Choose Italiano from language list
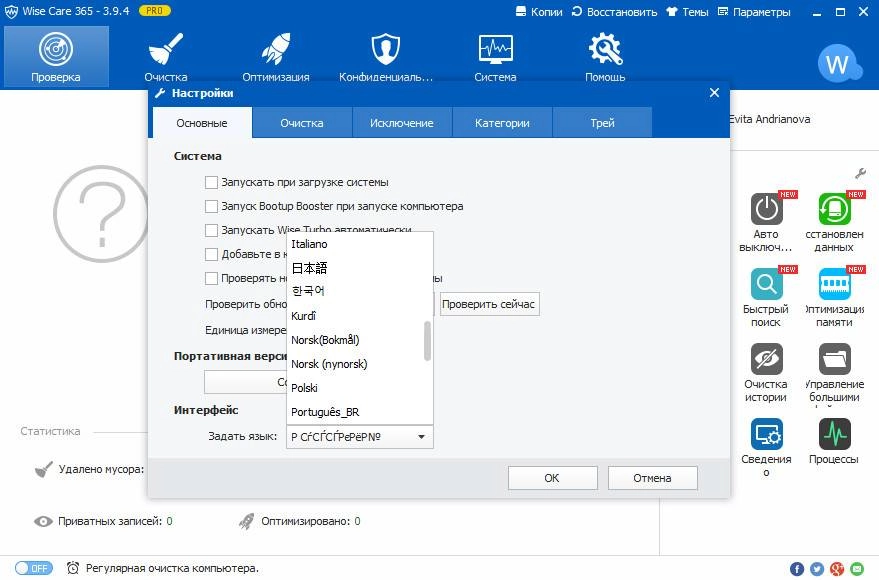Viewport: 879px width, 580px height. [360, 244]
